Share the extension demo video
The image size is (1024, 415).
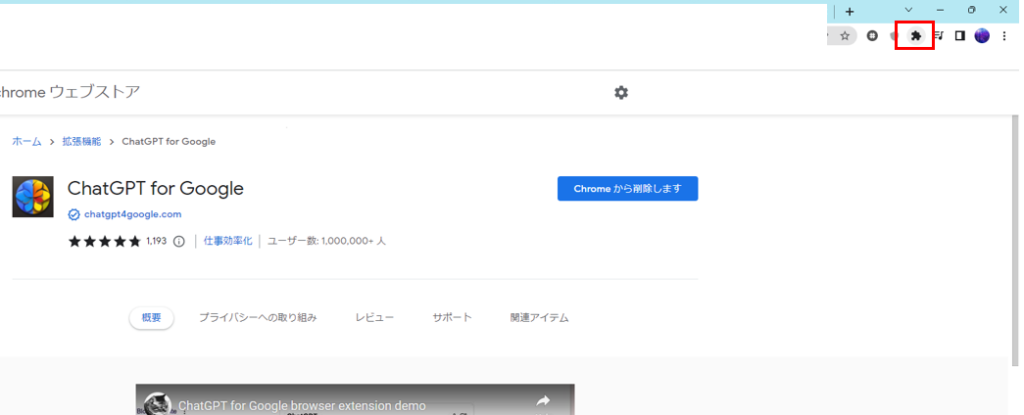point(542,401)
